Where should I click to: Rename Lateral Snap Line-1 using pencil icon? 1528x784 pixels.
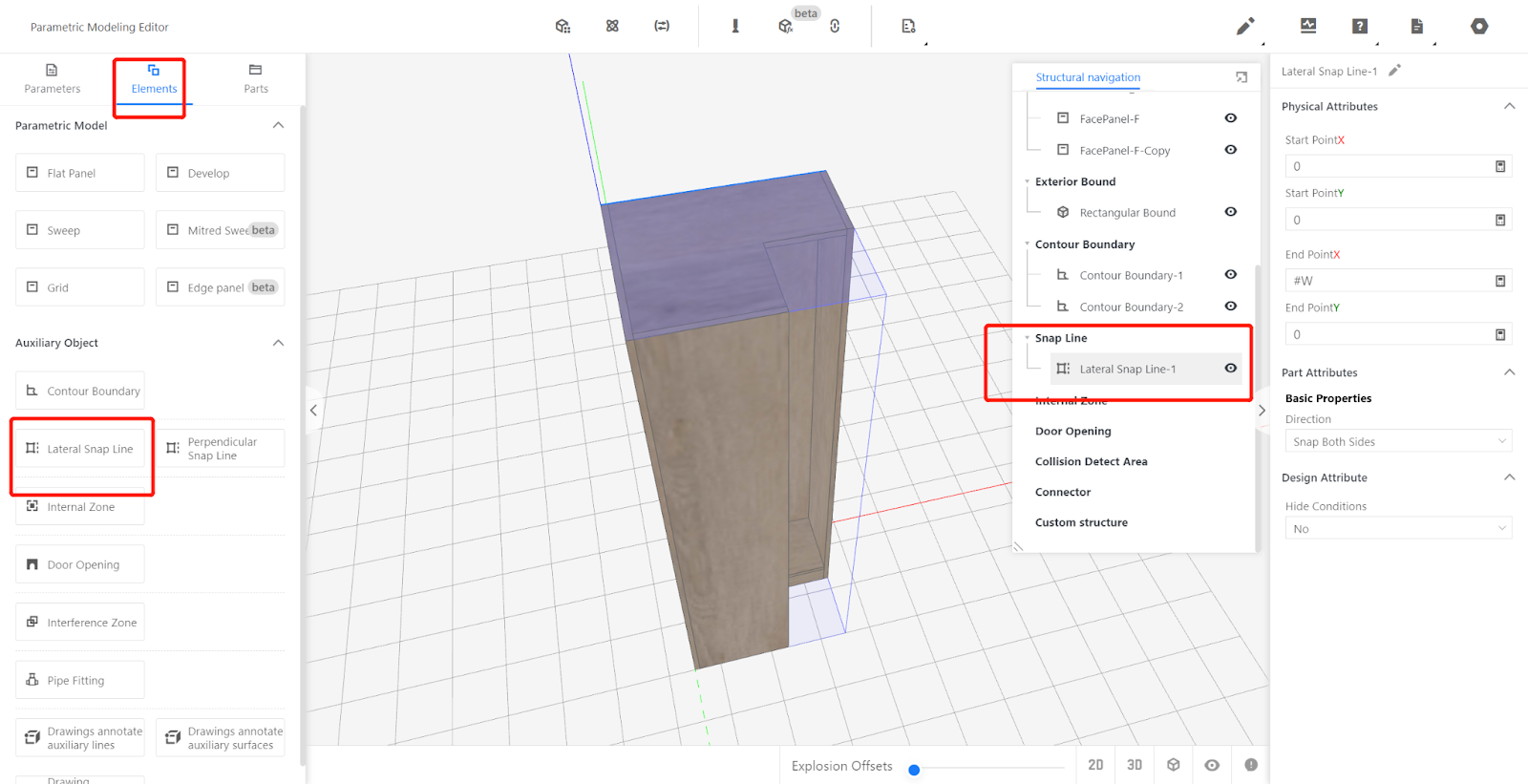(x=1394, y=71)
